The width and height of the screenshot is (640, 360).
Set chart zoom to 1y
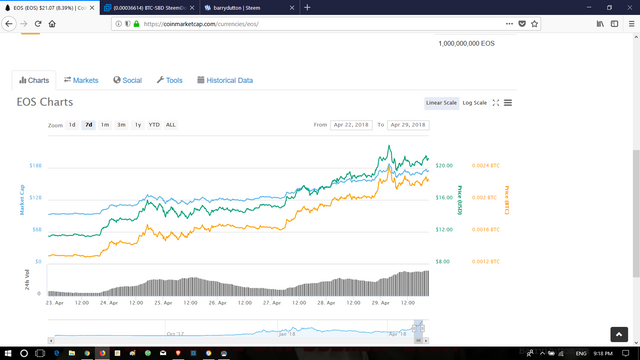pyautogui.click(x=138, y=125)
